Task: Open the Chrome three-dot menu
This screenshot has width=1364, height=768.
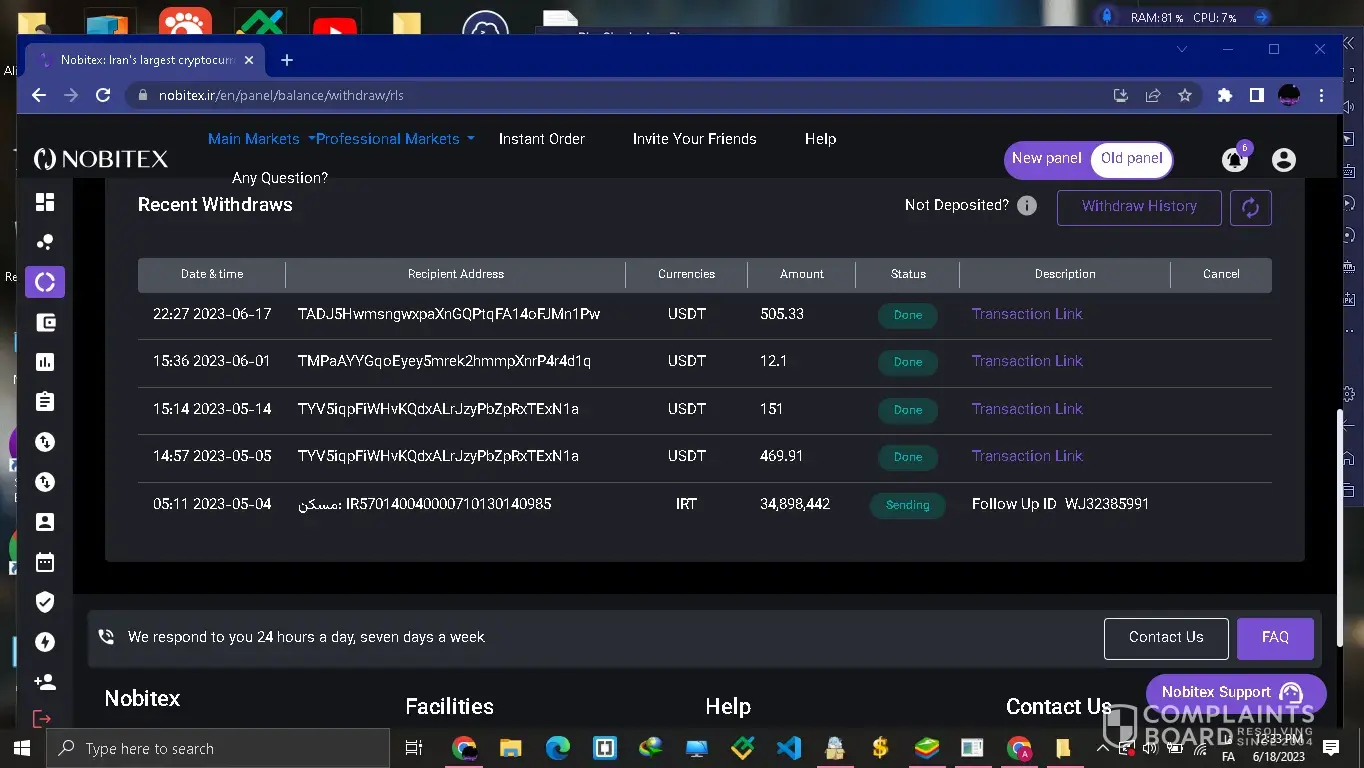Action: pyautogui.click(x=1322, y=95)
